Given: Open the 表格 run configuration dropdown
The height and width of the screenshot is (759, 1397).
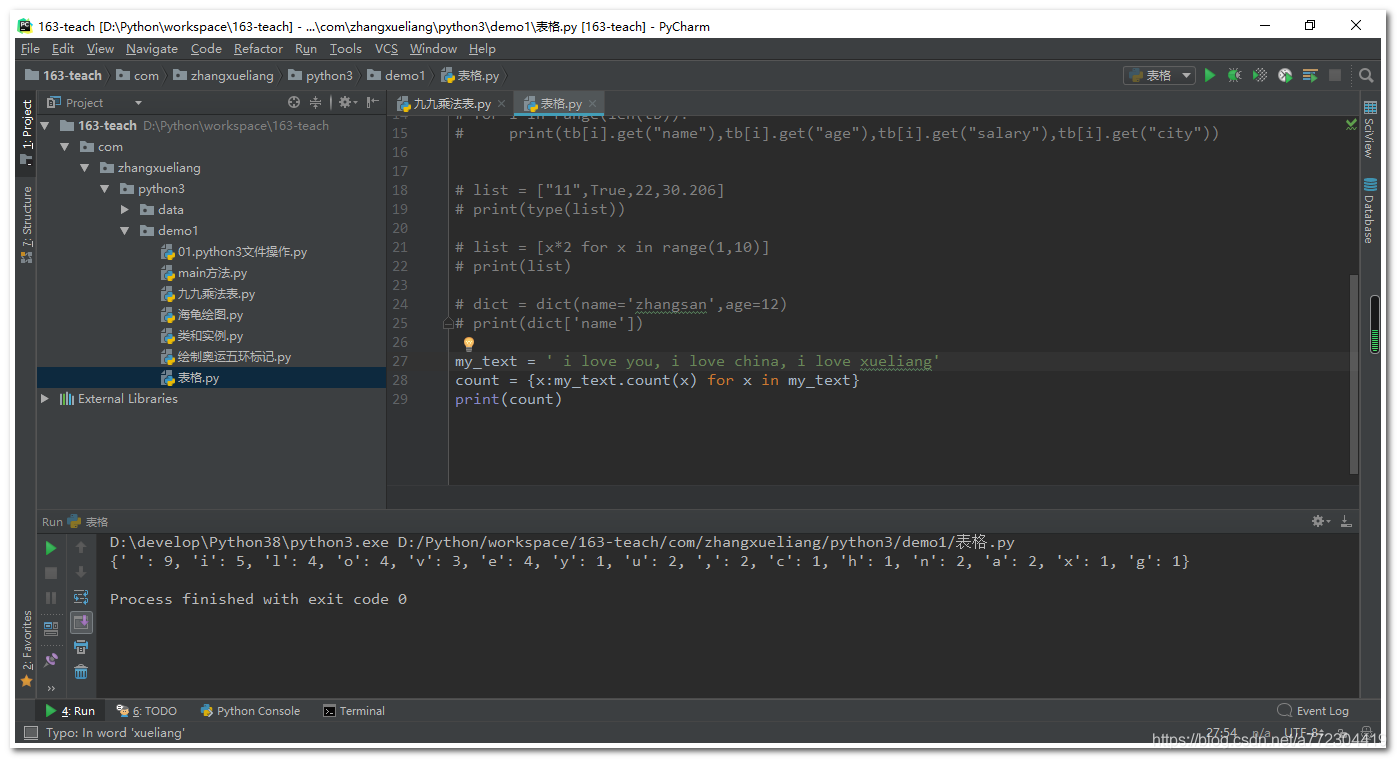Looking at the screenshot, I should 1160,75.
